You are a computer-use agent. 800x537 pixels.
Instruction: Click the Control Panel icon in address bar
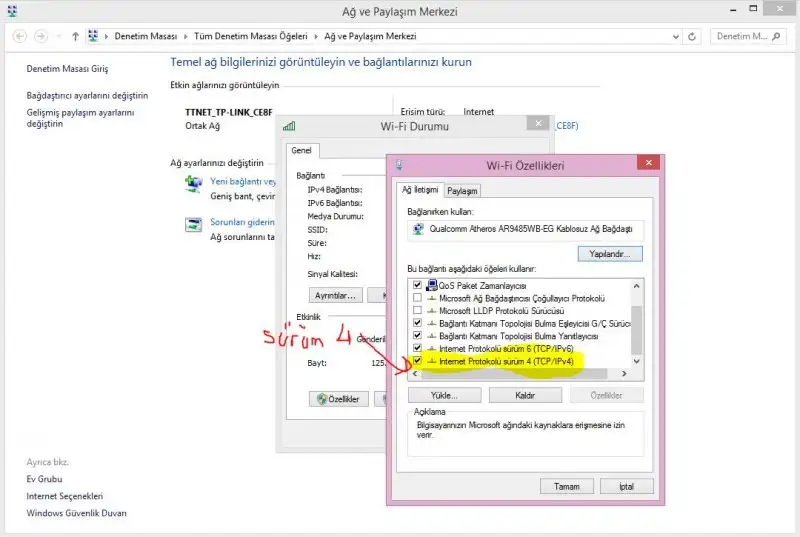[94, 36]
